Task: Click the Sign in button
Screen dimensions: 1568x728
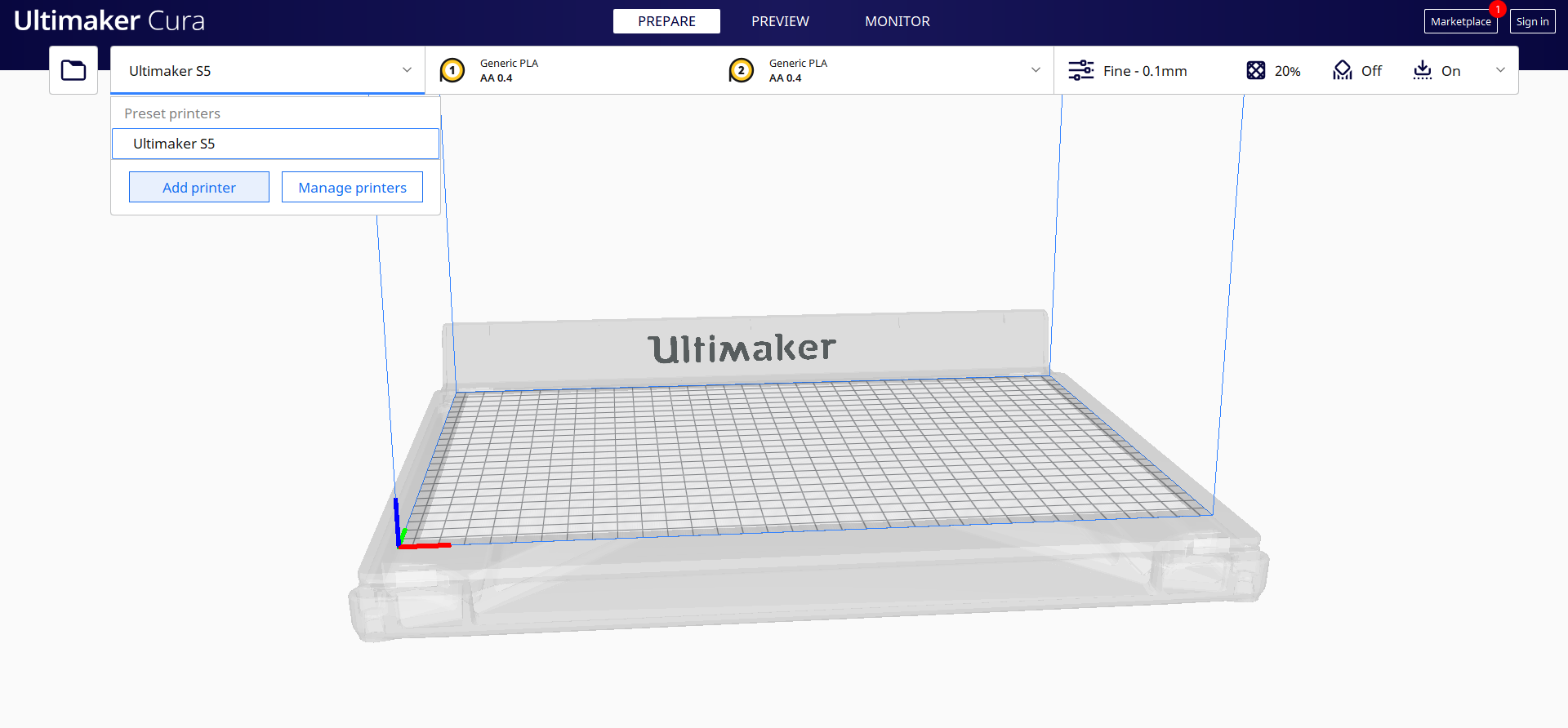Action: click(x=1532, y=21)
